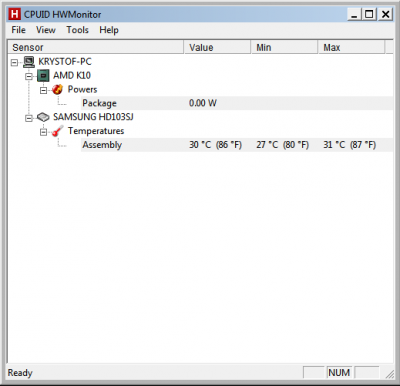Select the Assembly row label
The image size is (400, 386).
pyautogui.click(x=102, y=145)
